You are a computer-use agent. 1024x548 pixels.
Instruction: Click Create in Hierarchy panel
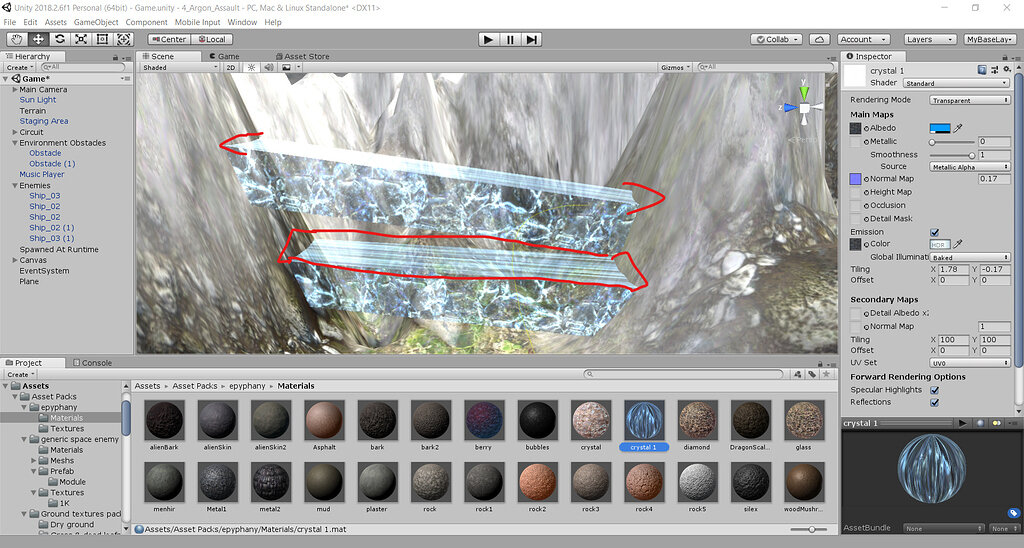point(20,67)
